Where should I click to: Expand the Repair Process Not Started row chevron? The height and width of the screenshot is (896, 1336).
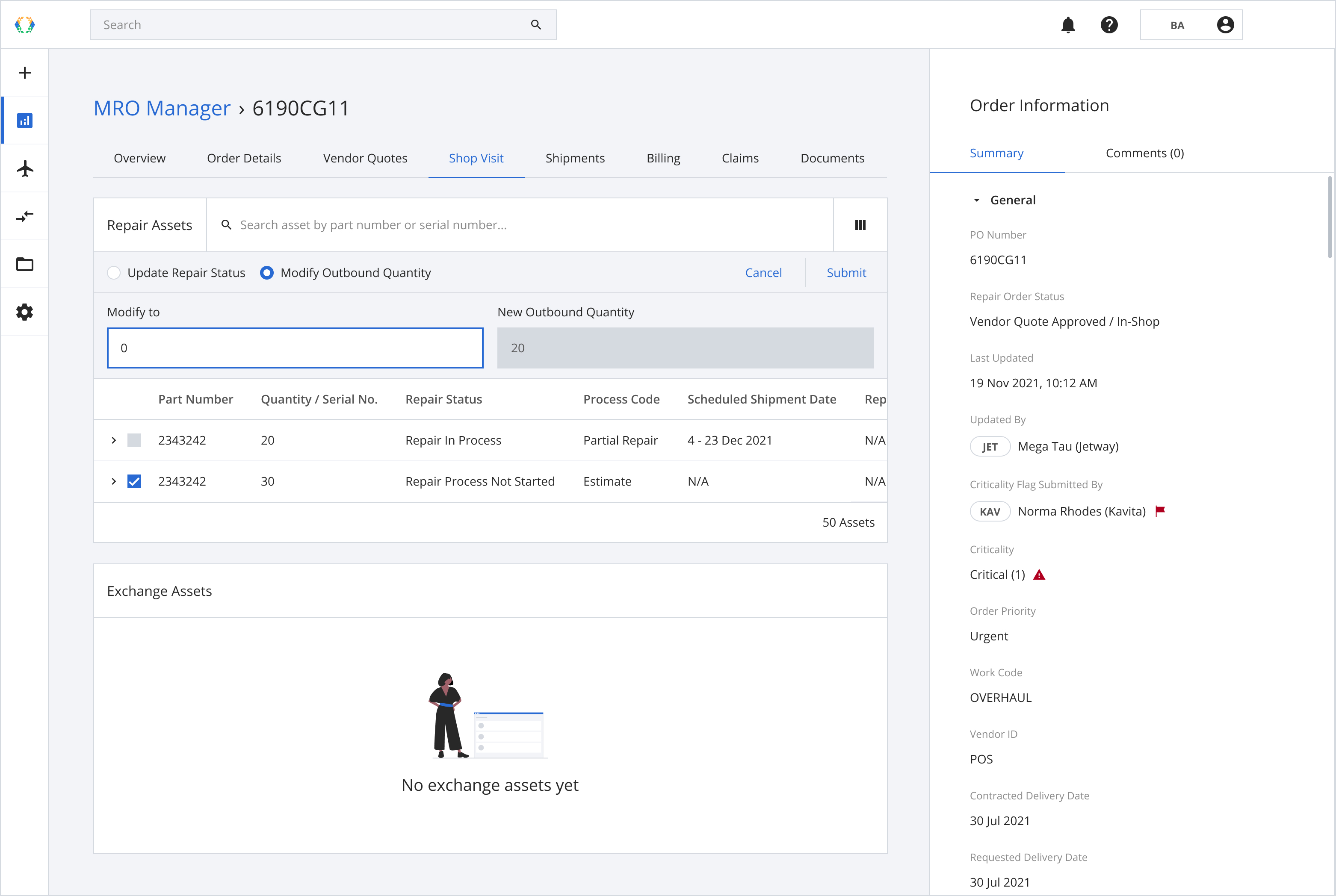pos(114,481)
